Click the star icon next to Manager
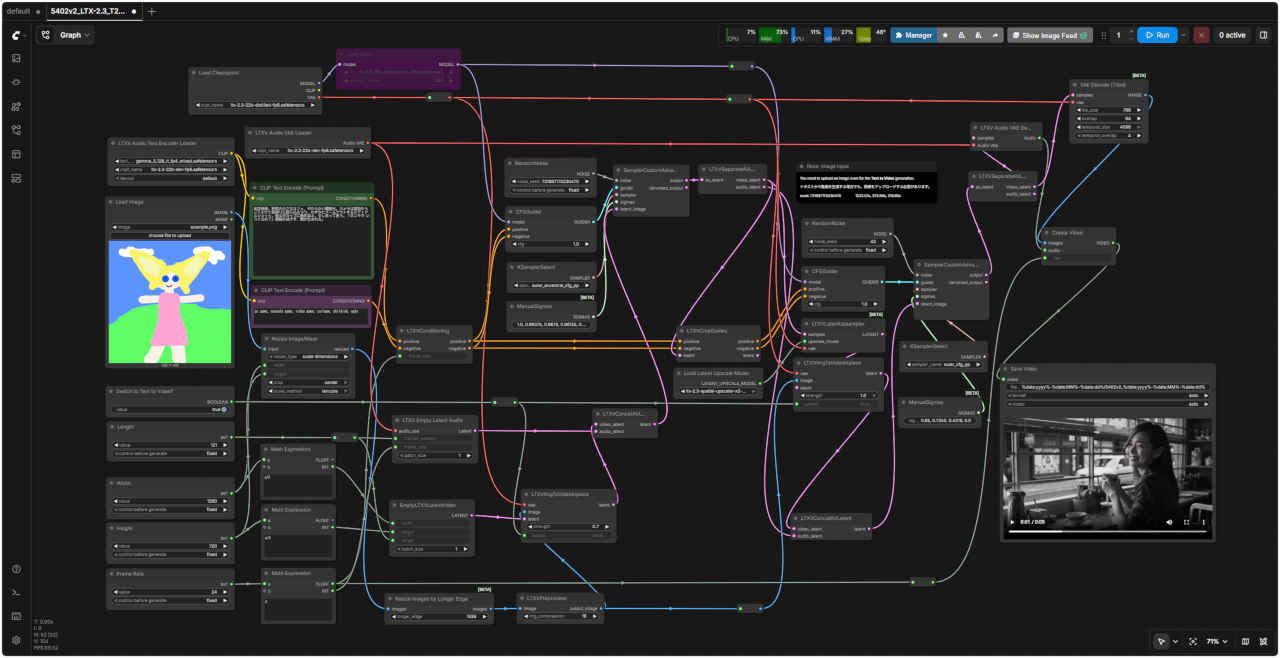This screenshot has height=658, width=1280. (x=945, y=35)
